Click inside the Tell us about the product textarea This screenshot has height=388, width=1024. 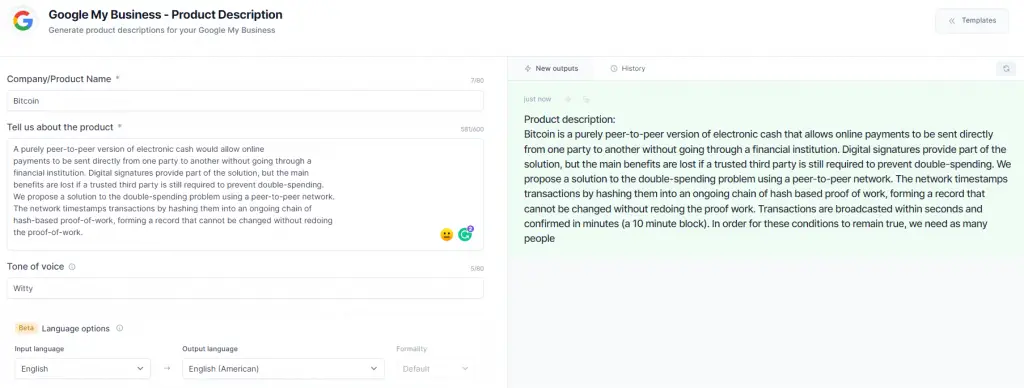point(246,194)
